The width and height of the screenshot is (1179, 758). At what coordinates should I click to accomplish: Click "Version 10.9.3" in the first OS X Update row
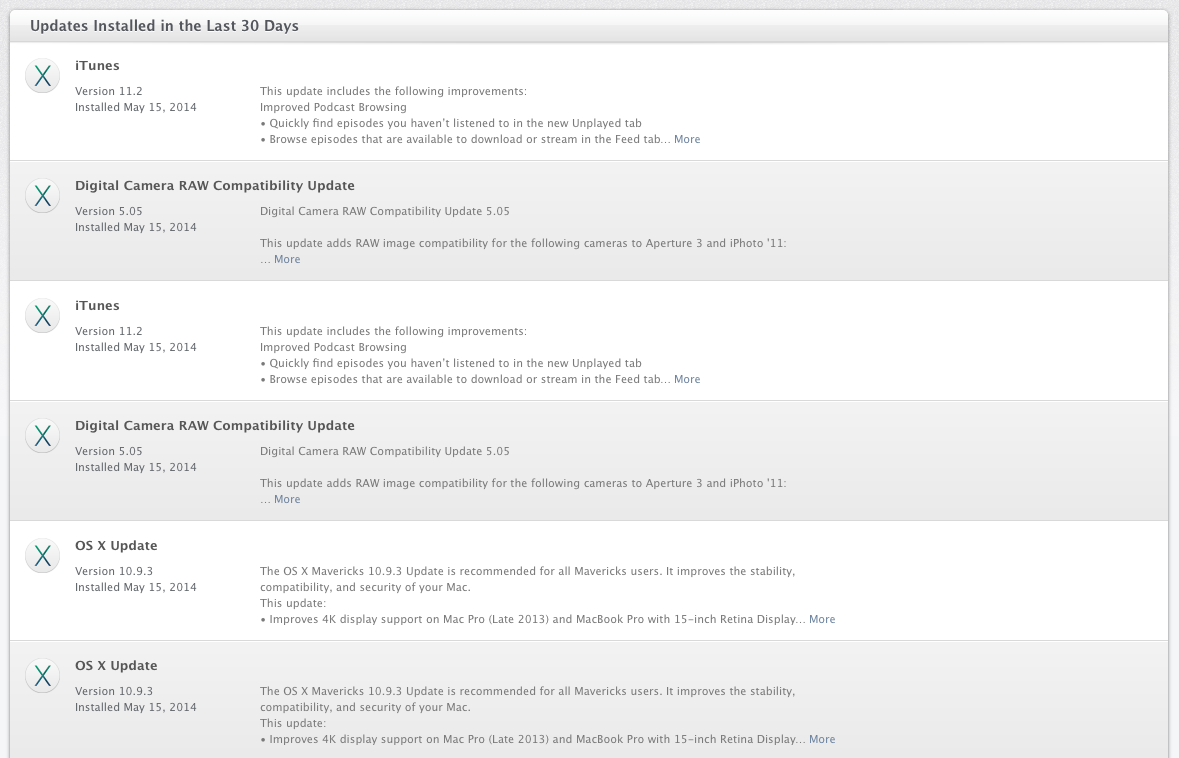coord(114,571)
